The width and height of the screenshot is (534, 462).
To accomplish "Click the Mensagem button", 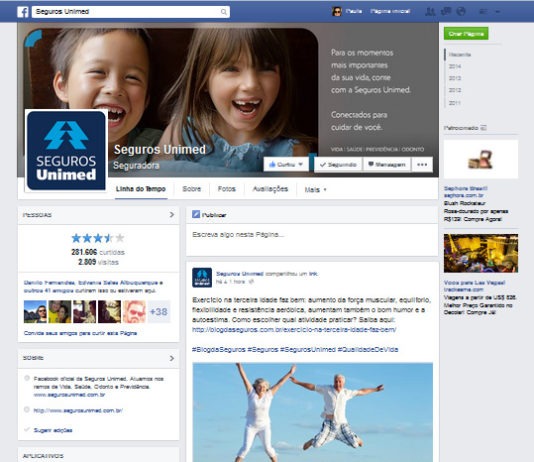I will point(387,165).
